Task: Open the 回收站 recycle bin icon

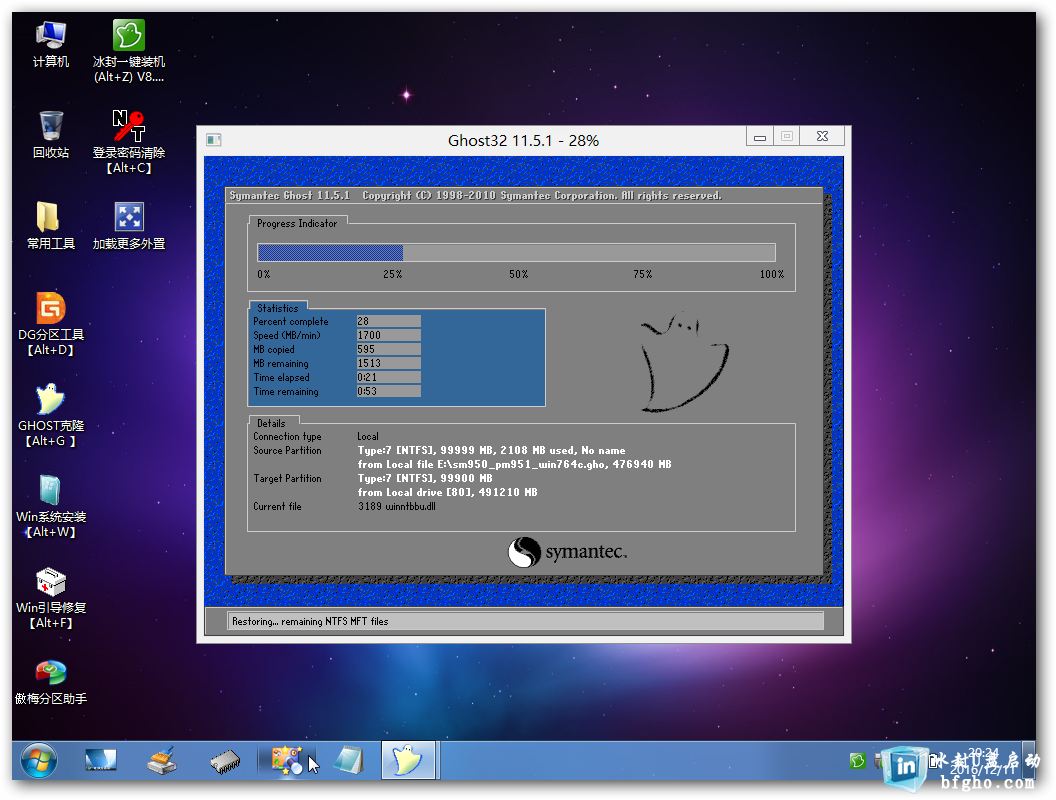Action: point(51,135)
